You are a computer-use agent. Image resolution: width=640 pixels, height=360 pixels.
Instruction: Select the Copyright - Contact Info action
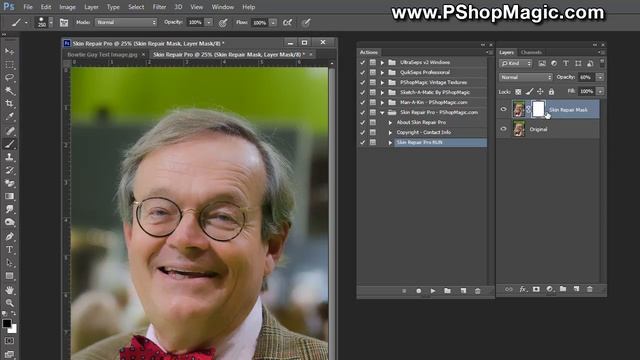(x=424, y=132)
